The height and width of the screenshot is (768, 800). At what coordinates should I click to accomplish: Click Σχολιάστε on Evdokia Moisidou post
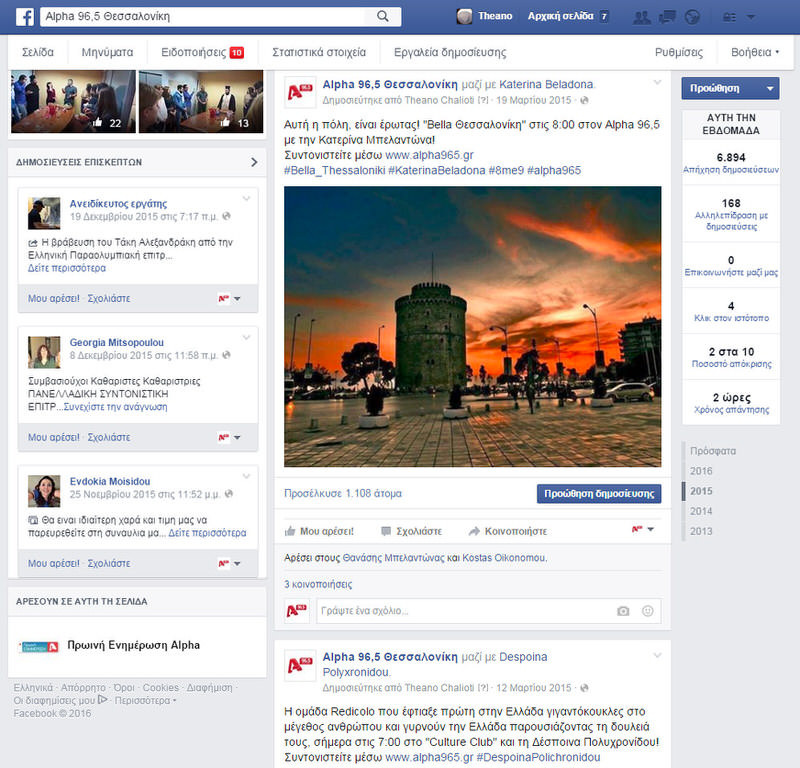point(109,563)
